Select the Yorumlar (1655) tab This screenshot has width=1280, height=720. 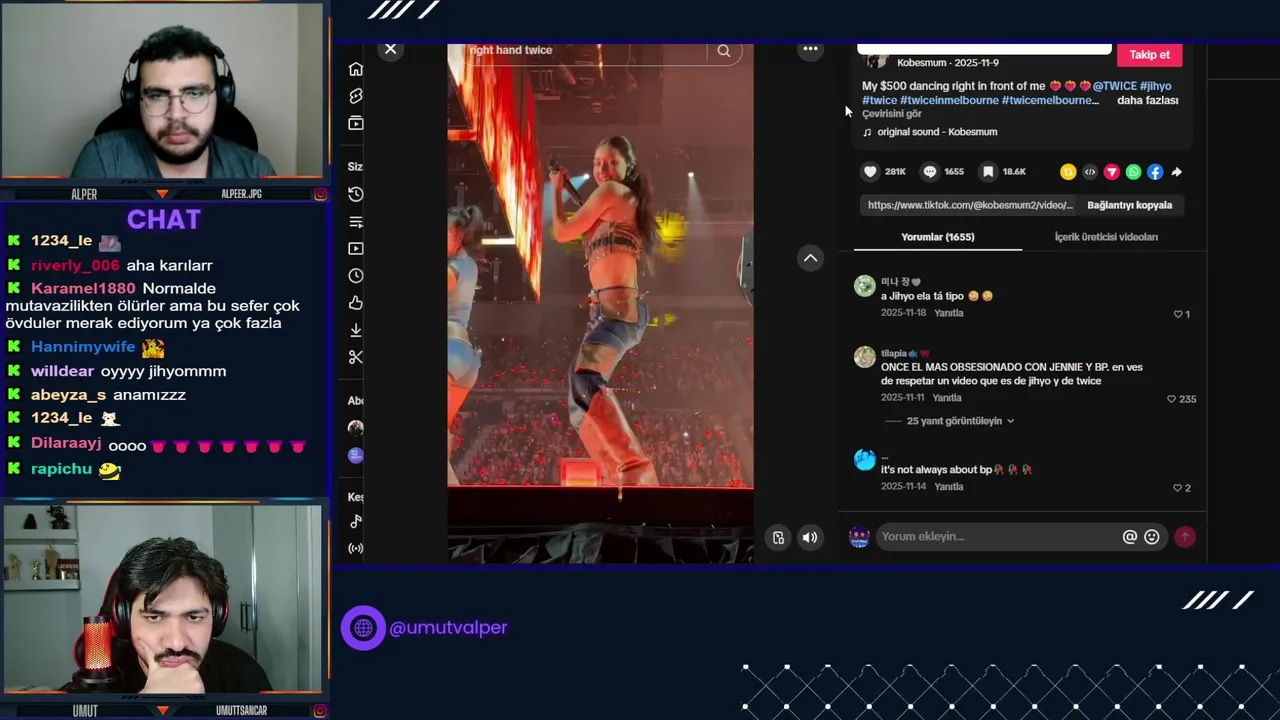click(x=937, y=237)
